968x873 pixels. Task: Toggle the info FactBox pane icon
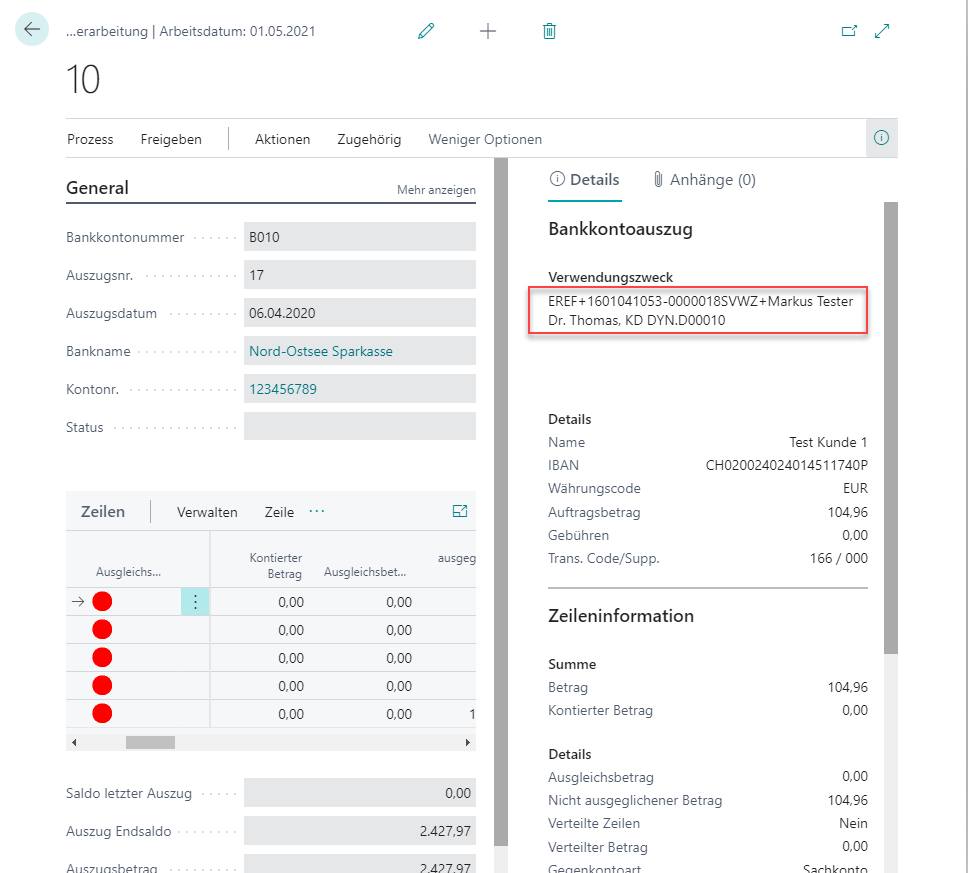pyautogui.click(x=881, y=139)
